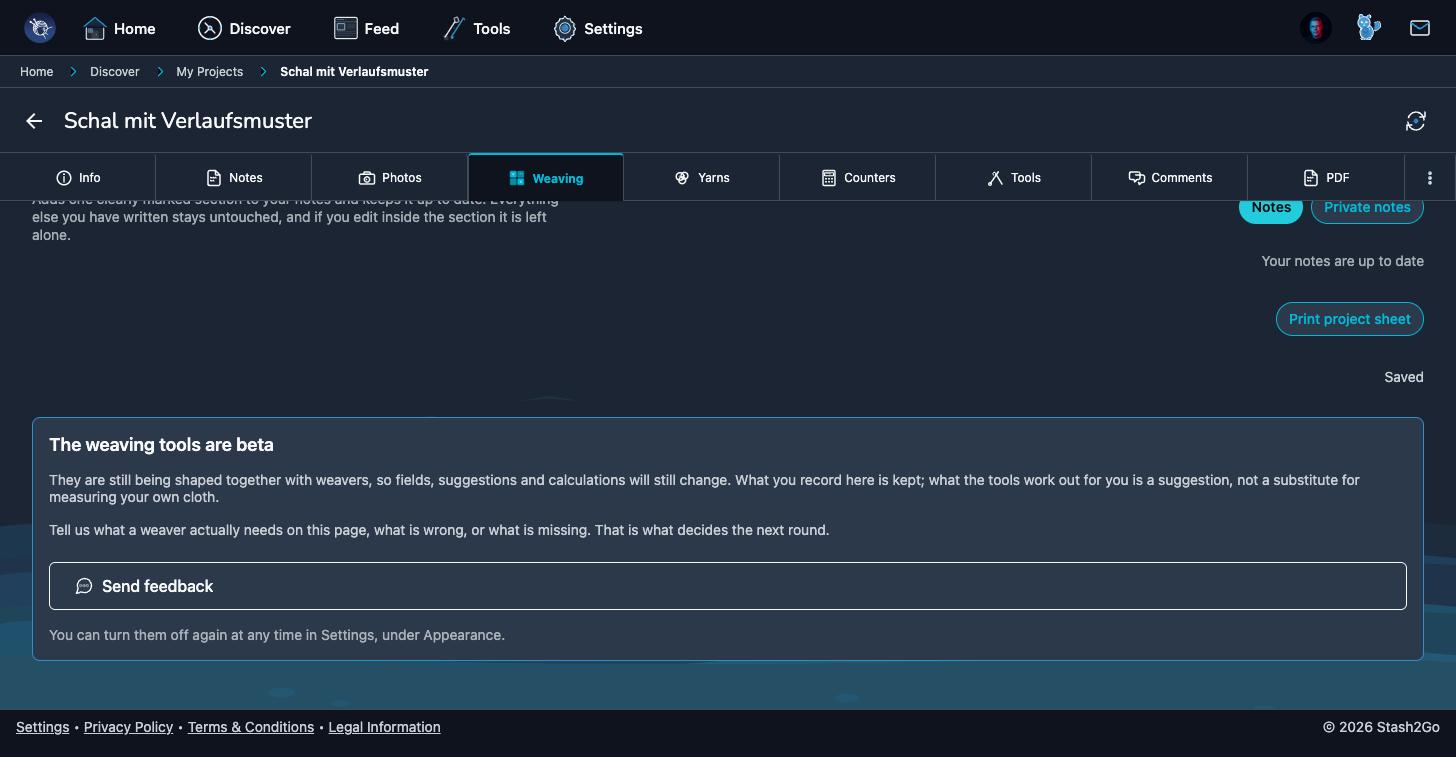Open the Tools item in top navigation
The image size is (1456, 757).
click(x=476, y=28)
